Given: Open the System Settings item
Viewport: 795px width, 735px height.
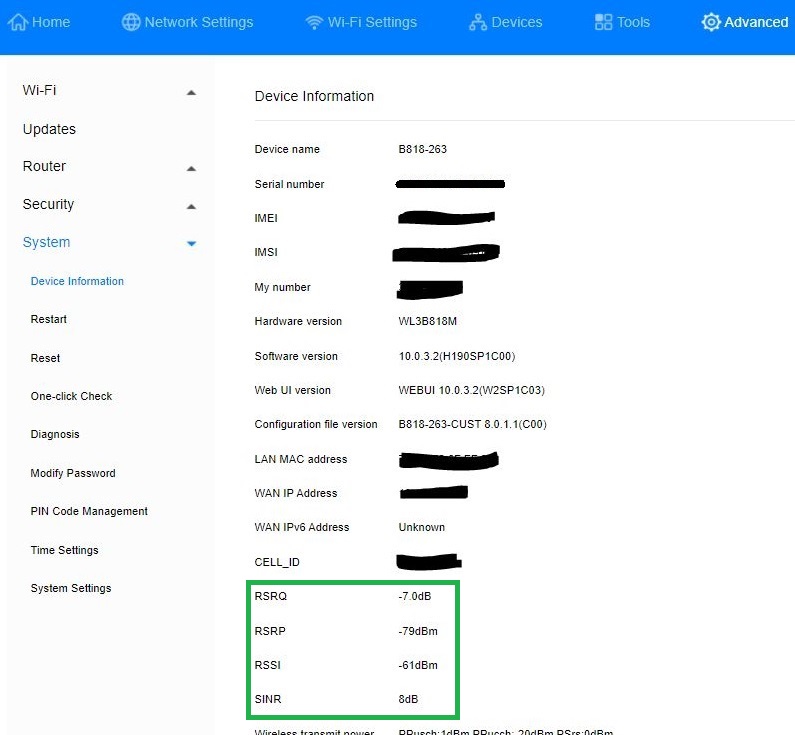Looking at the screenshot, I should [x=71, y=589].
